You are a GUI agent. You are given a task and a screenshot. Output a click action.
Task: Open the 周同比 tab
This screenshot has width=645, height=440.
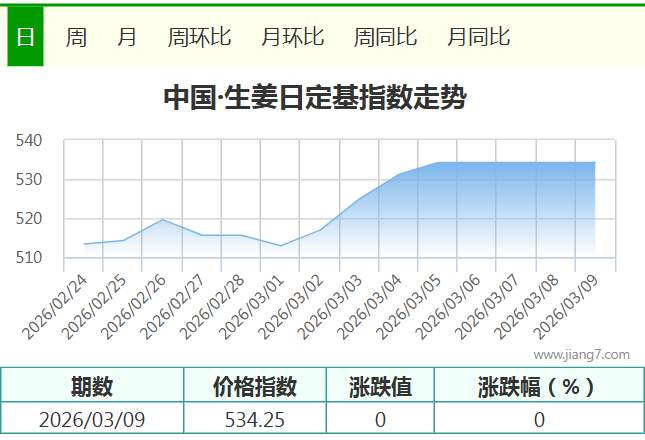pos(385,38)
